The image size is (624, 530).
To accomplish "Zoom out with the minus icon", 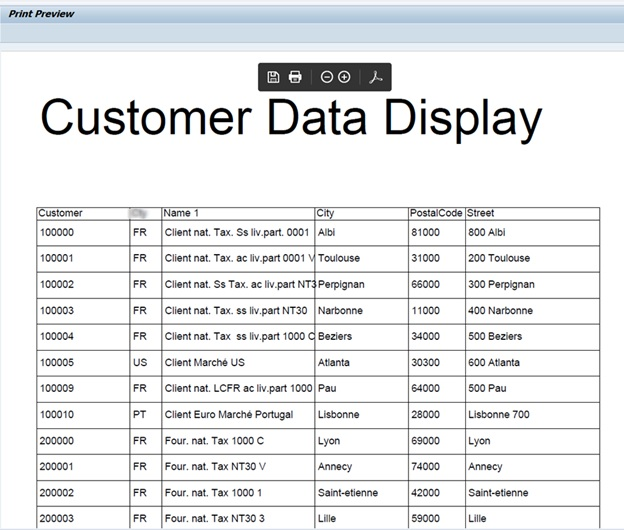I will click(327, 77).
